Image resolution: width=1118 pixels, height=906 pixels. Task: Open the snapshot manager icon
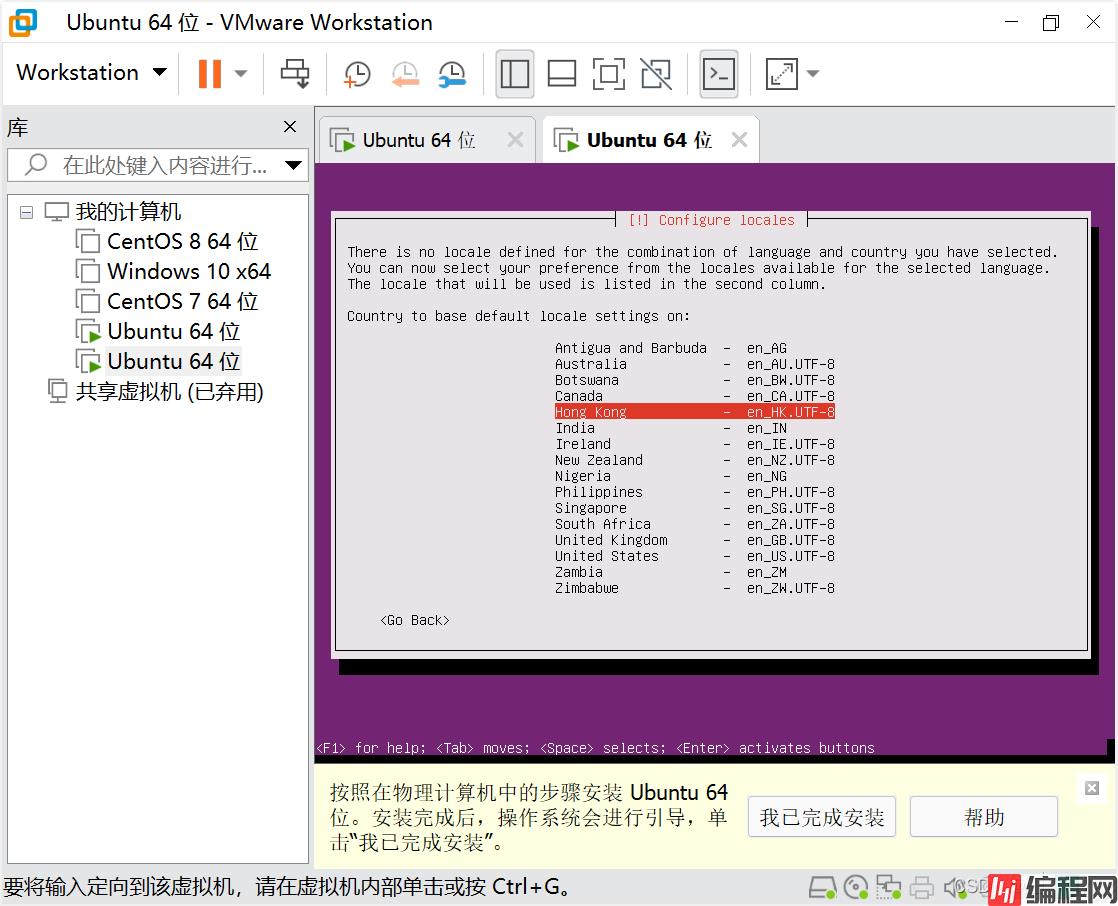pyautogui.click(x=452, y=73)
